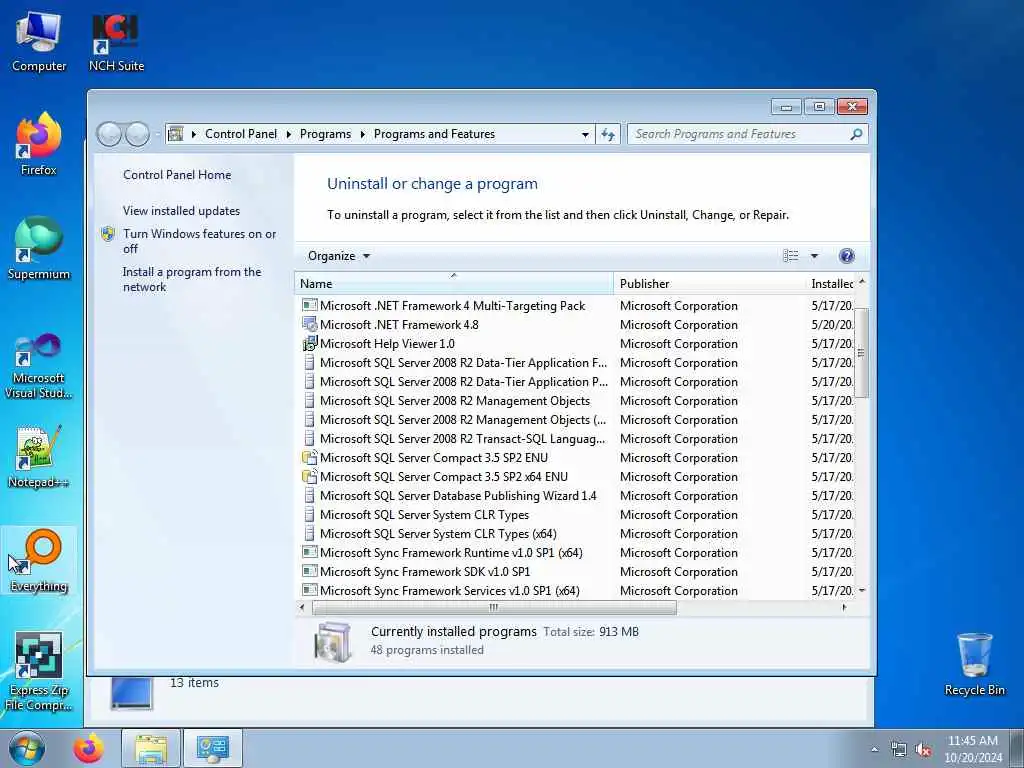Open the muted volume tray icon

923,750
